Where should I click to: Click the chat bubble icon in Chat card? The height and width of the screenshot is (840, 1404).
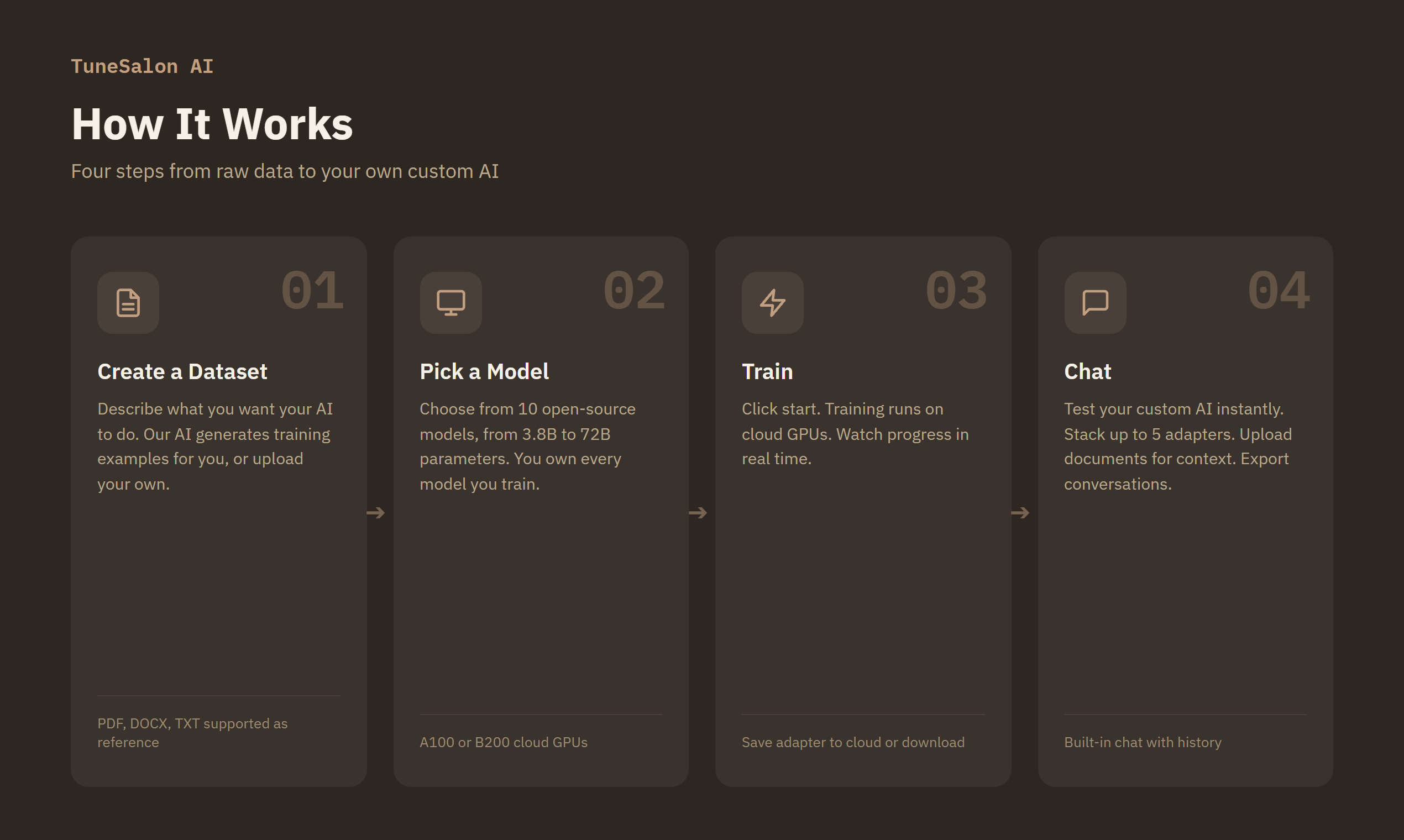tap(1094, 302)
